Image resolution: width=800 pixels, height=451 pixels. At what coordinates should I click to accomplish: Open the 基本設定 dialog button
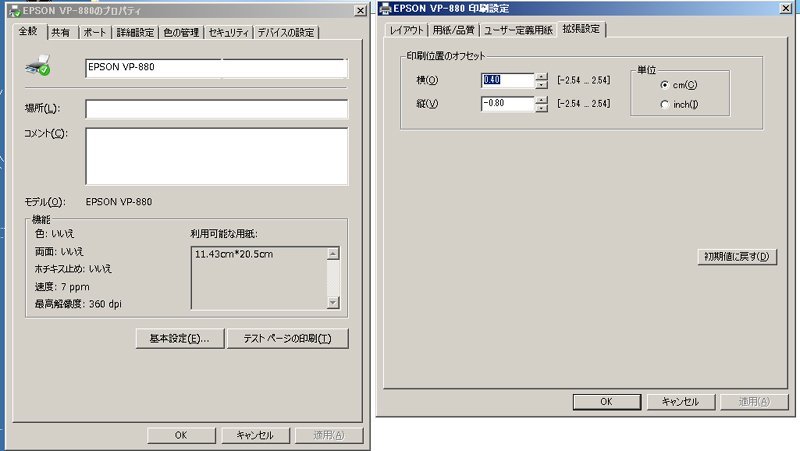click(179, 339)
